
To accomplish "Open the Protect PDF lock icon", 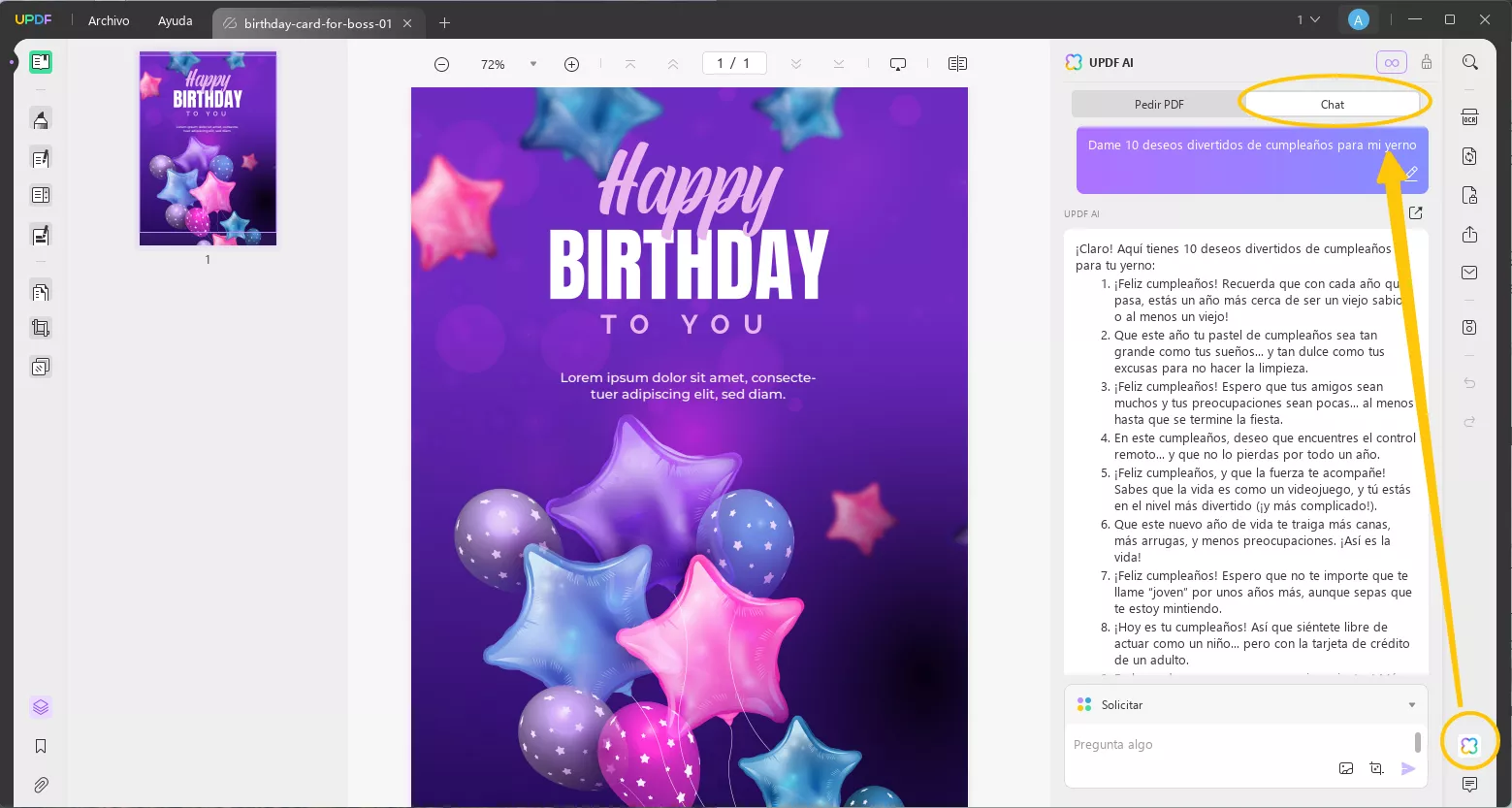I will (x=1470, y=195).
